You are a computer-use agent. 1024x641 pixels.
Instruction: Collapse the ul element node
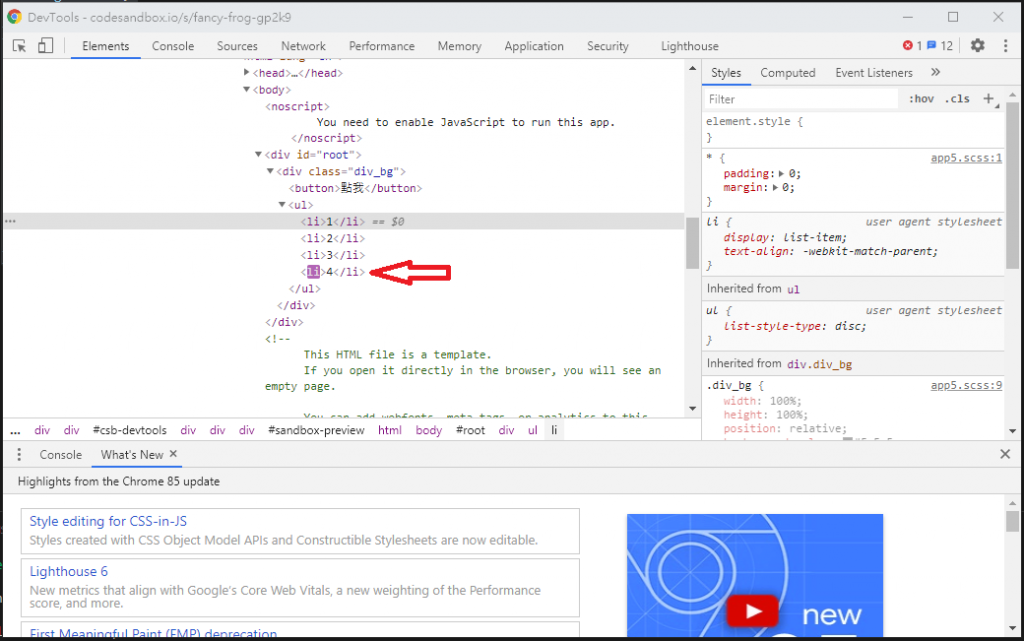(x=282, y=204)
